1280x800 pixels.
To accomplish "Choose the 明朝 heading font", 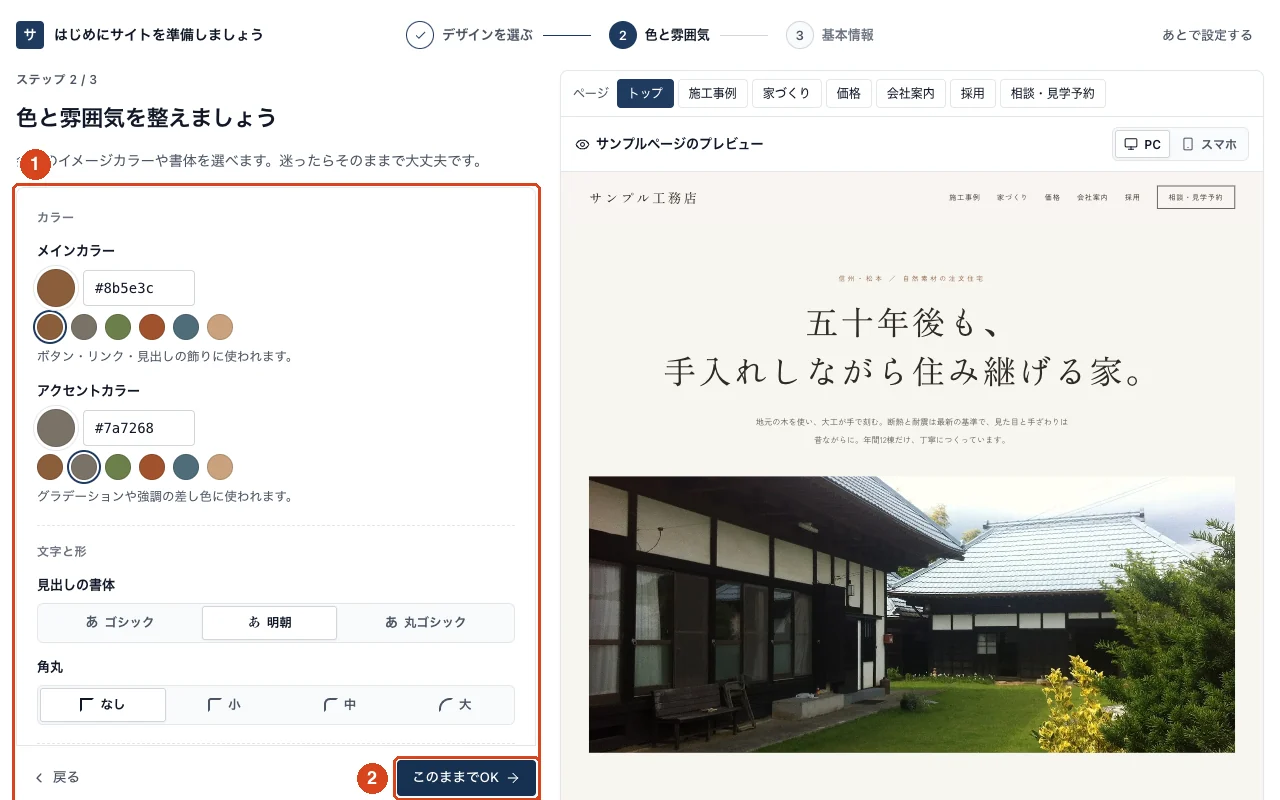I will click(269, 622).
